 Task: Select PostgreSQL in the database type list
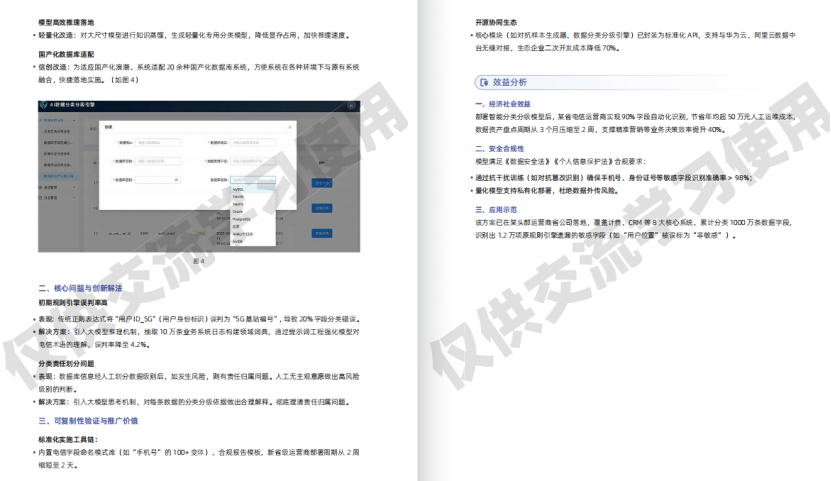[243, 218]
